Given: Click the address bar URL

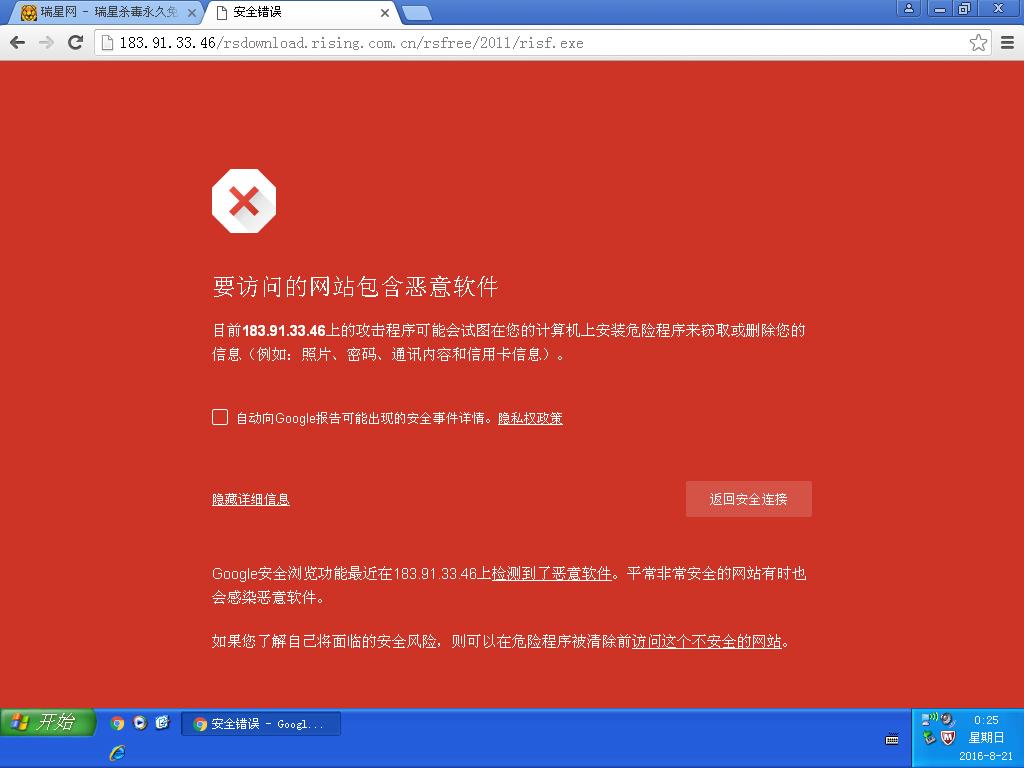Looking at the screenshot, I should pyautogui.click(x=351, y=43).
